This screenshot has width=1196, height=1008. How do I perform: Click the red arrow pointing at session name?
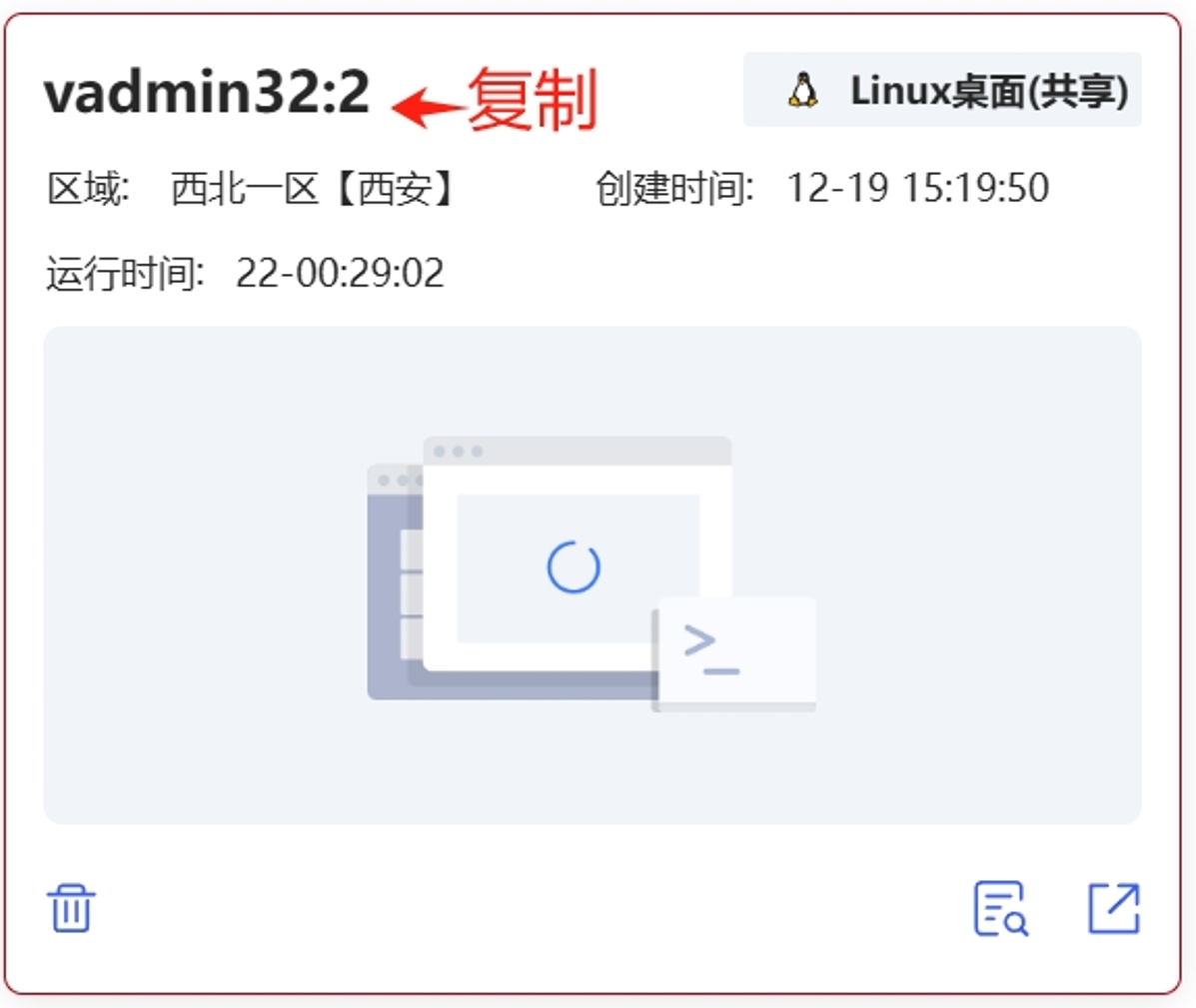click(428, 106)
